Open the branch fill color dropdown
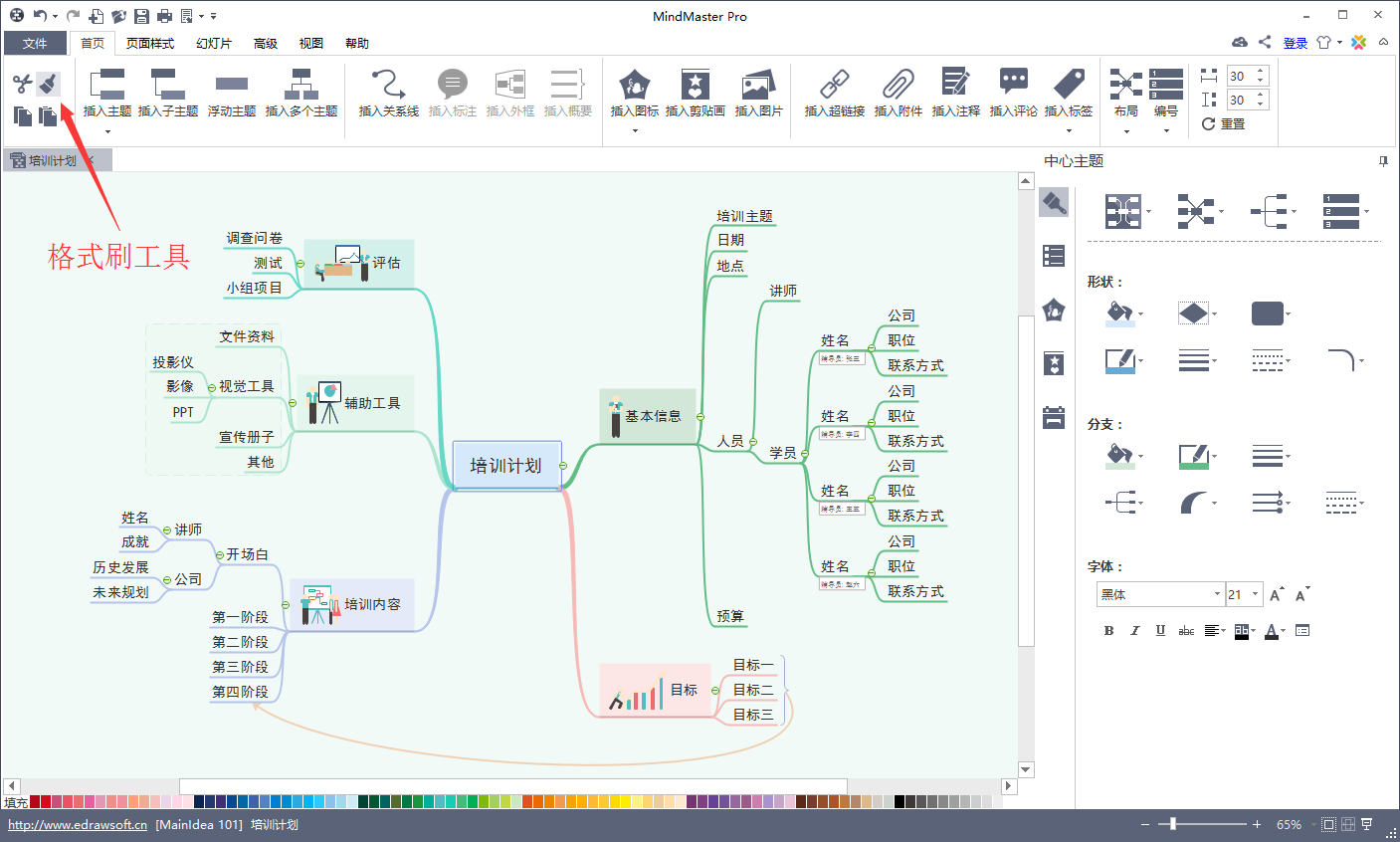 click(x=1140, y=457)
